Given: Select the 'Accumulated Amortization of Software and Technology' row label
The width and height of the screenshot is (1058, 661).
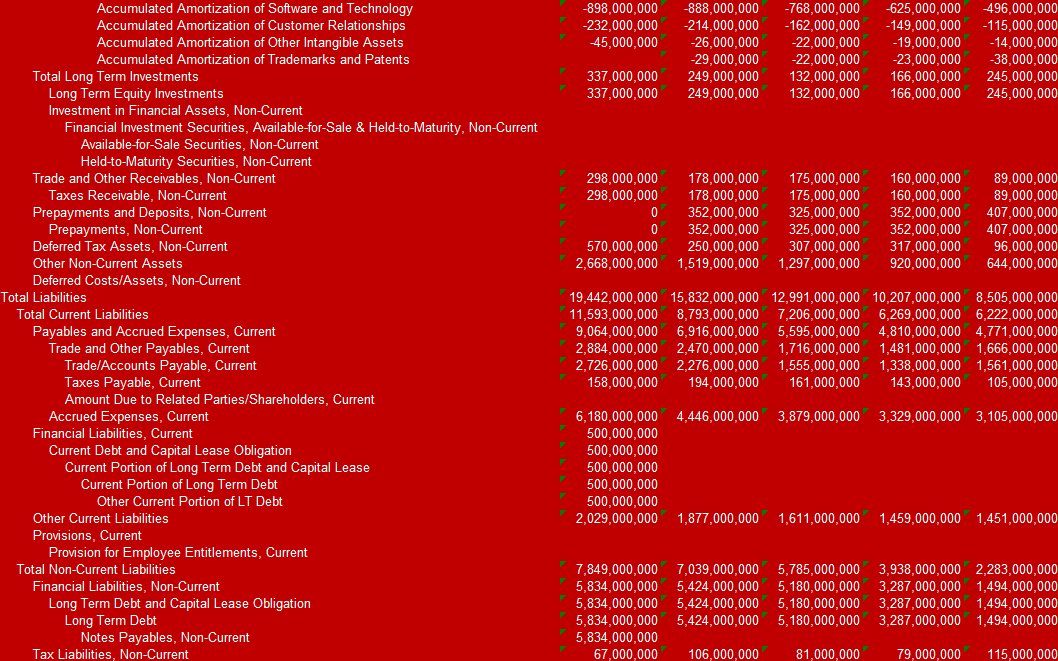Looking at the screenshot, I should pyautogui.click(x=254, y=9).
